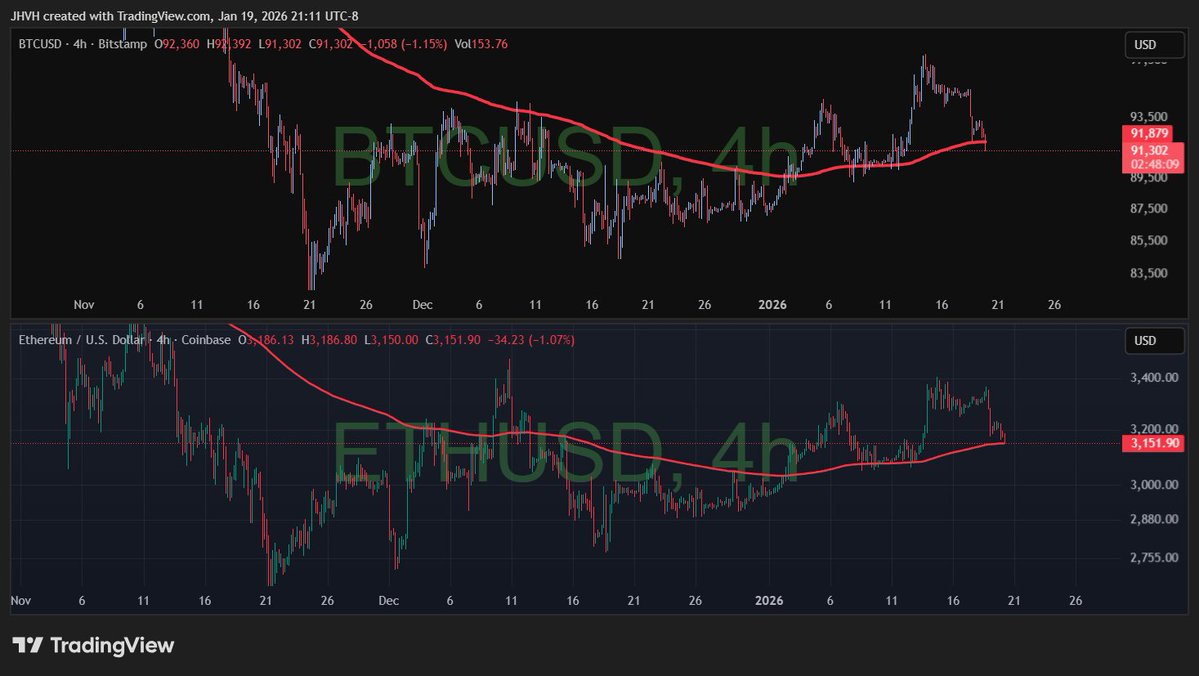Screen dimensions: 1199x676
Task: Click the Ethereum change −34.23 (−1.07%)
Action: (x=531, y=340)
